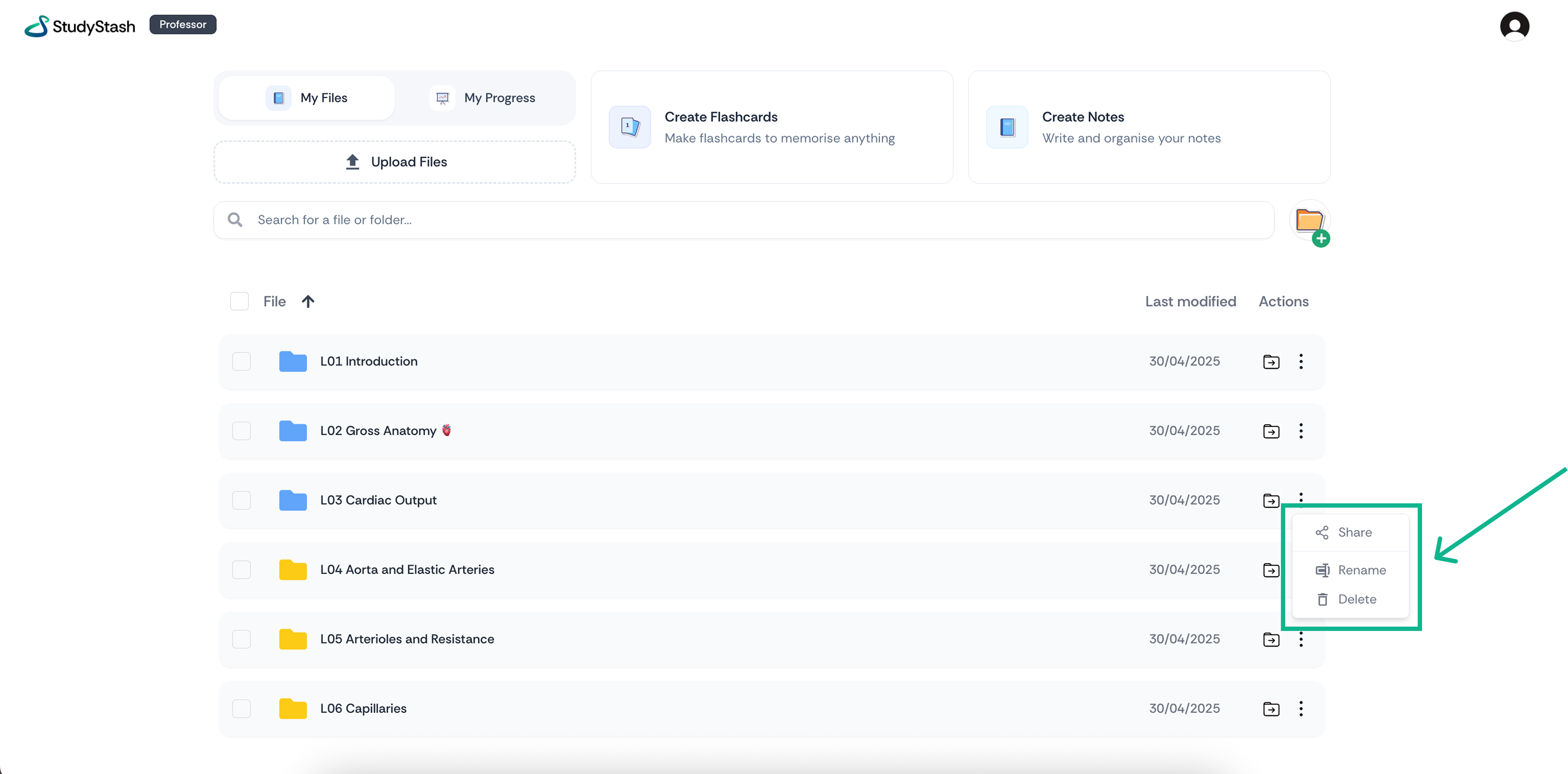Open more options for L02 Gross Anatomy
Screen dimensions: 1568x774
pyautogui.click(x=1301, y=431)
